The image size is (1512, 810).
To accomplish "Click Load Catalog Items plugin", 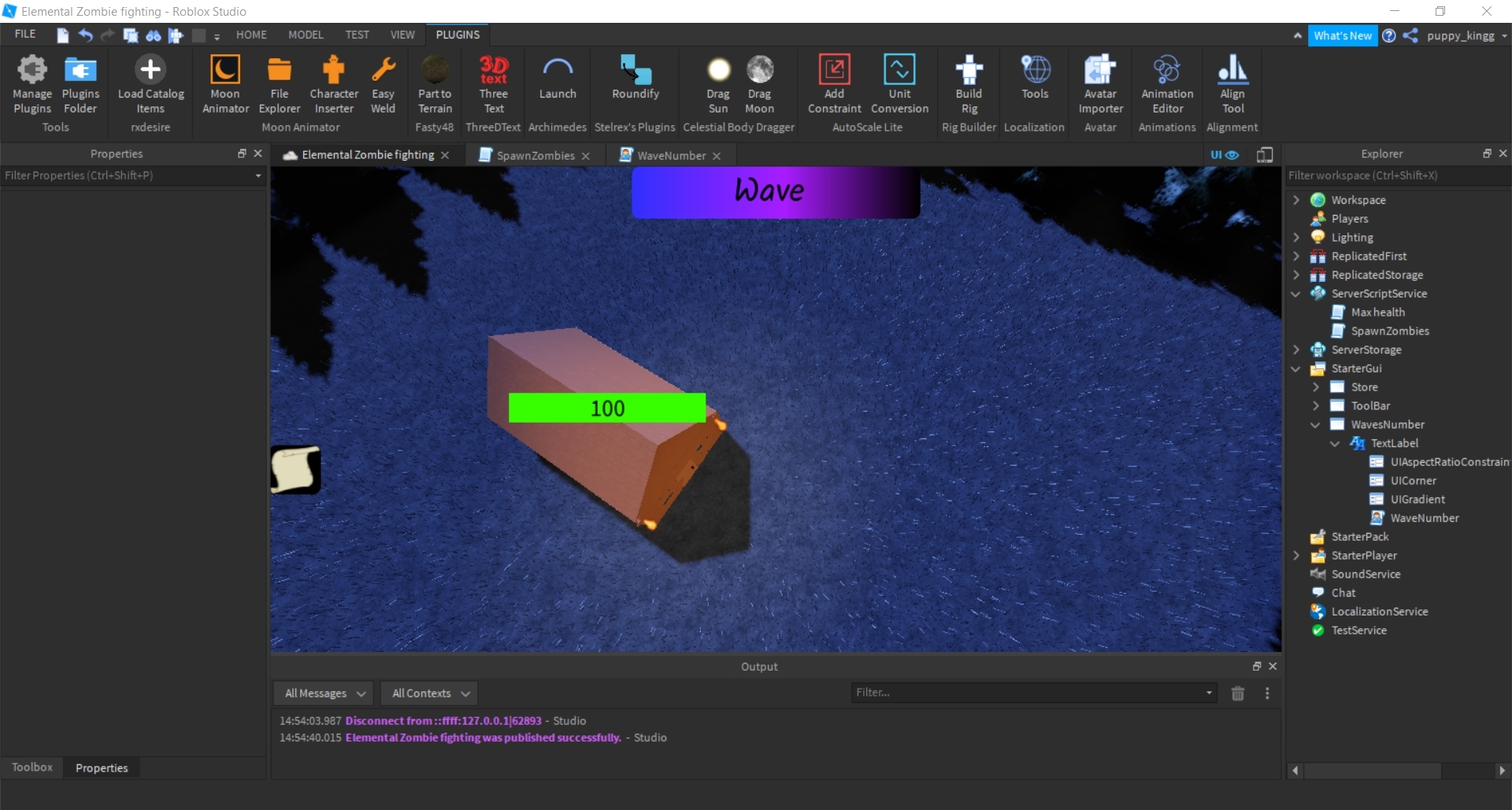I will (x=150, y=84).
